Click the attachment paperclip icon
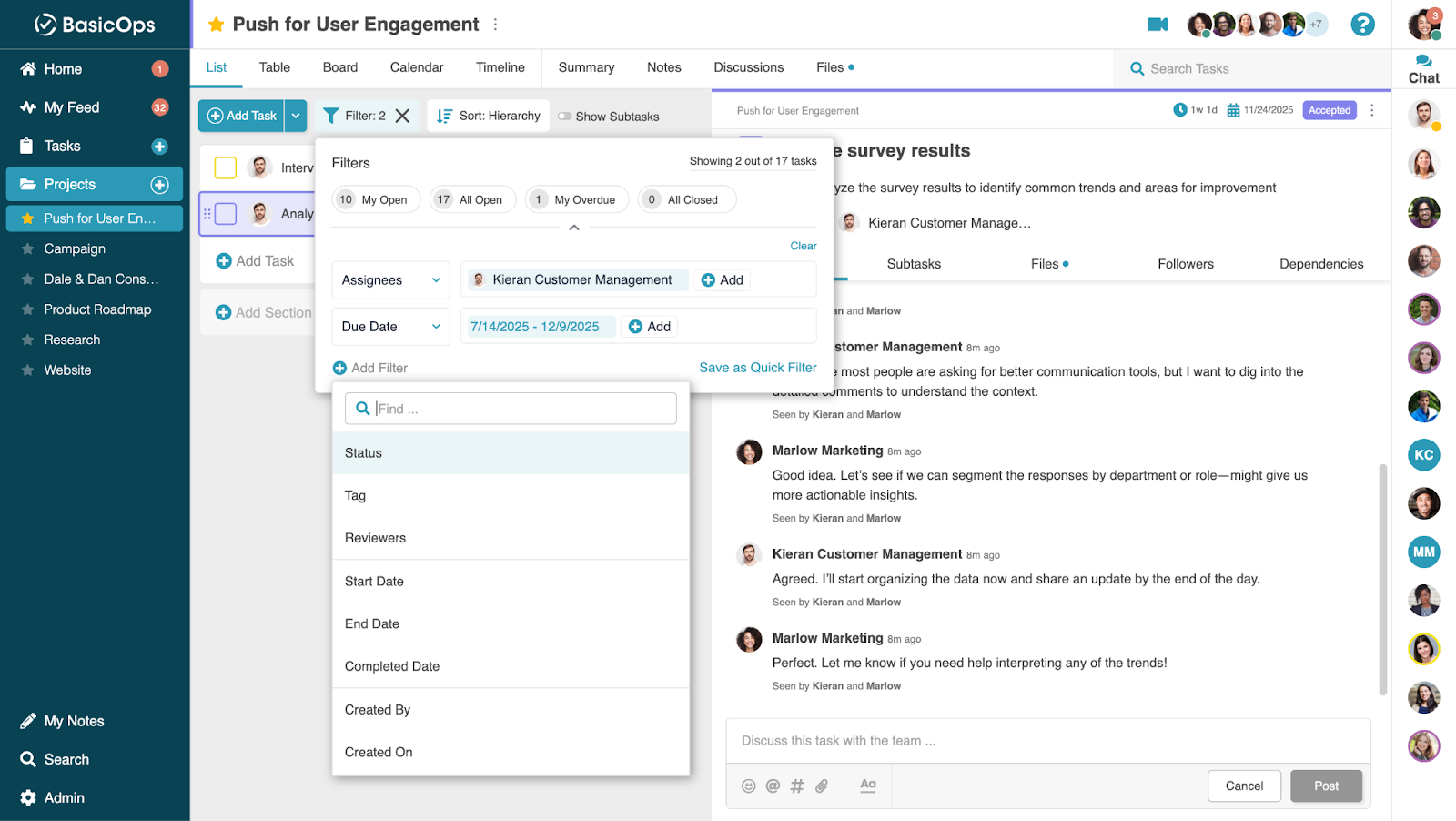Screen dimensions: 1456x821 pyautogui.click(x=822, y=786)
